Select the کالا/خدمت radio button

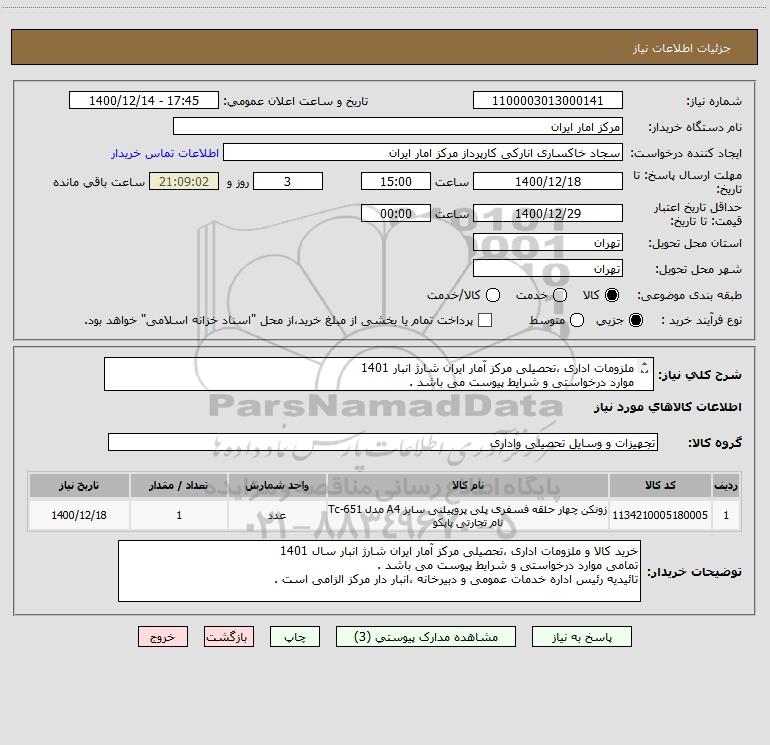pos(493,295)
